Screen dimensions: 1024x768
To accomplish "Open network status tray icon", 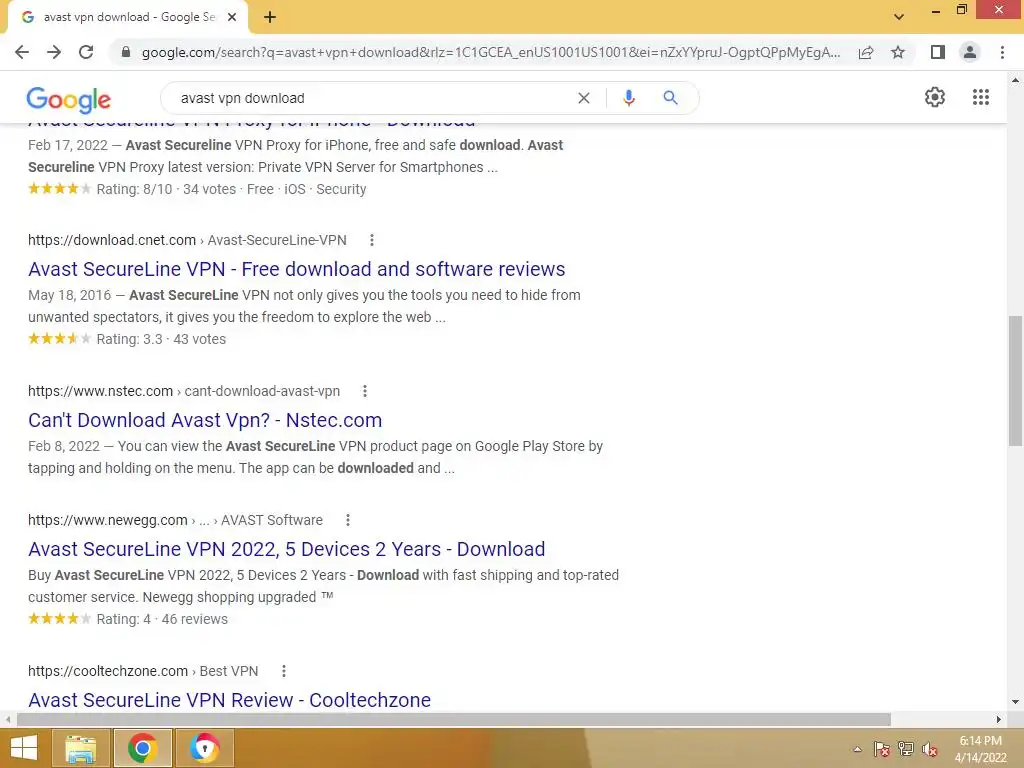I will tap(906, 750).
